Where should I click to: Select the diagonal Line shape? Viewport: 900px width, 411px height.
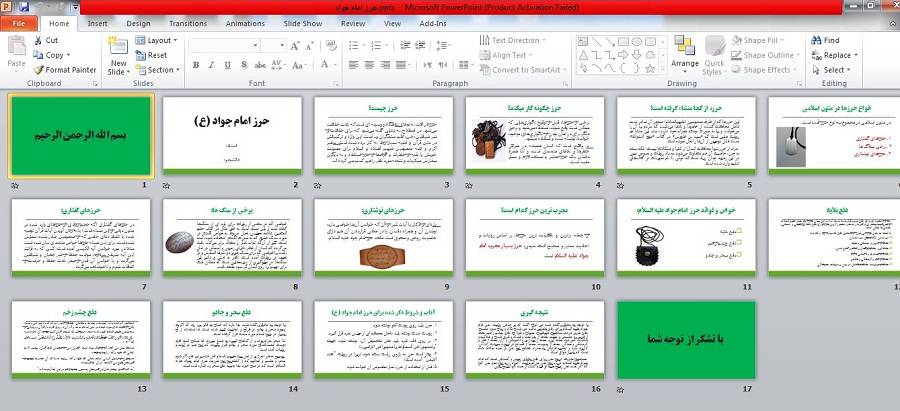coord(596,41)
